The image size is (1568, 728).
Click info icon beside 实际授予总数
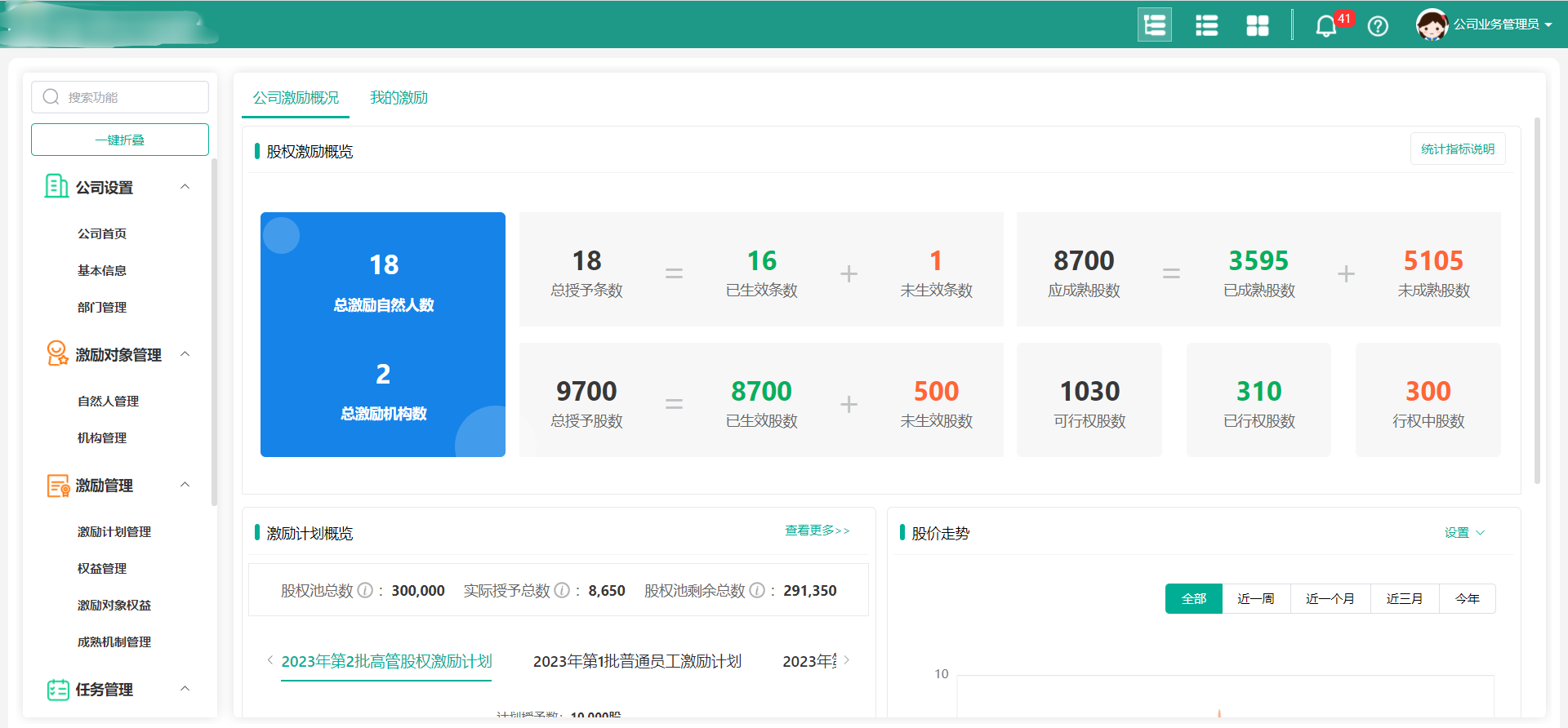tap(562, 590)
